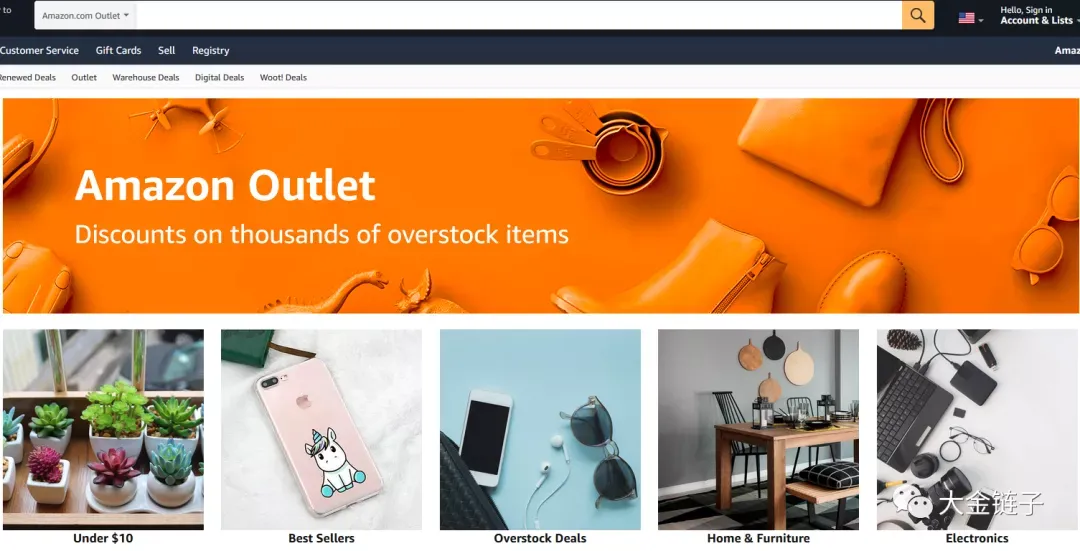Switch to the Warehouse Deals tab
1080x551 pixels.
[x=145, y=77]
